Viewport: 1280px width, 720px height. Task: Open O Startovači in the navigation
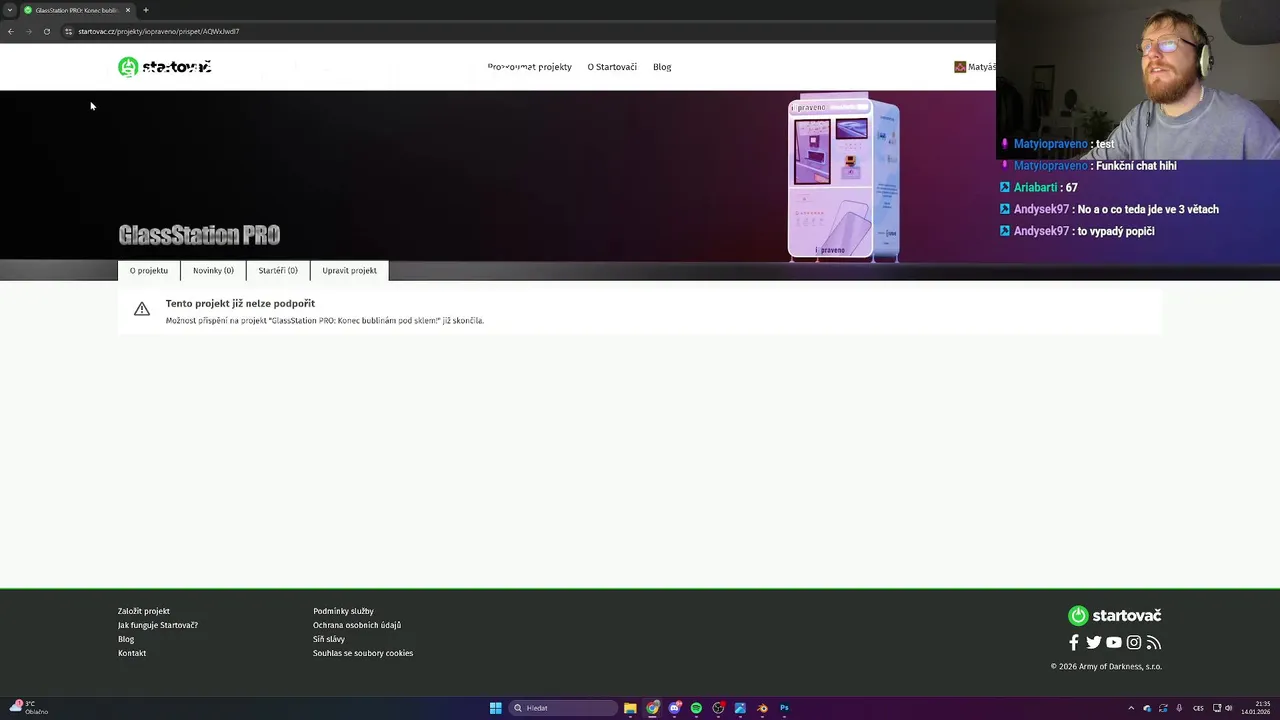(x=612, y=67)
